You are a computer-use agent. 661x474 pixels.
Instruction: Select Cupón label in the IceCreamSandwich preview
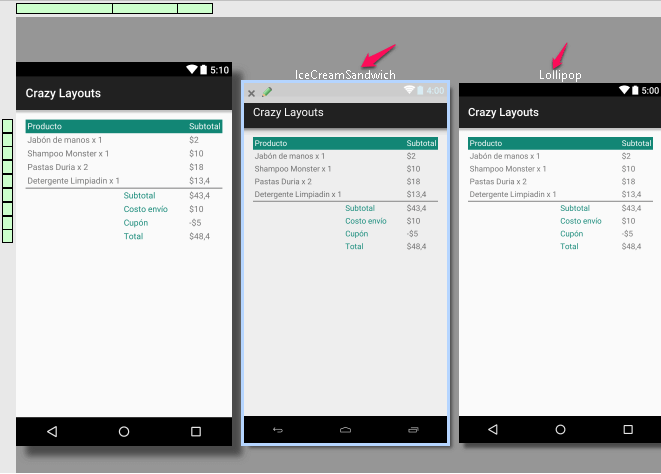357,234
